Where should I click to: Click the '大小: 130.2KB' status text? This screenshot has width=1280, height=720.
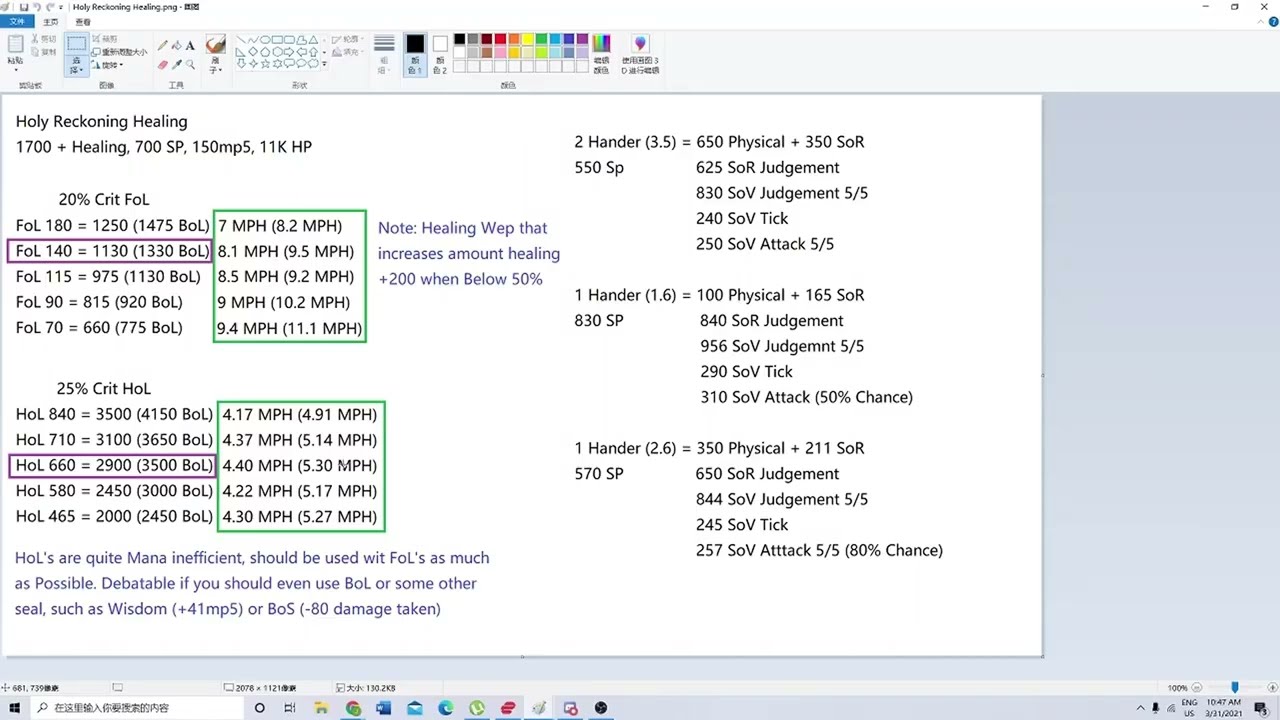(x=371, y=688)
